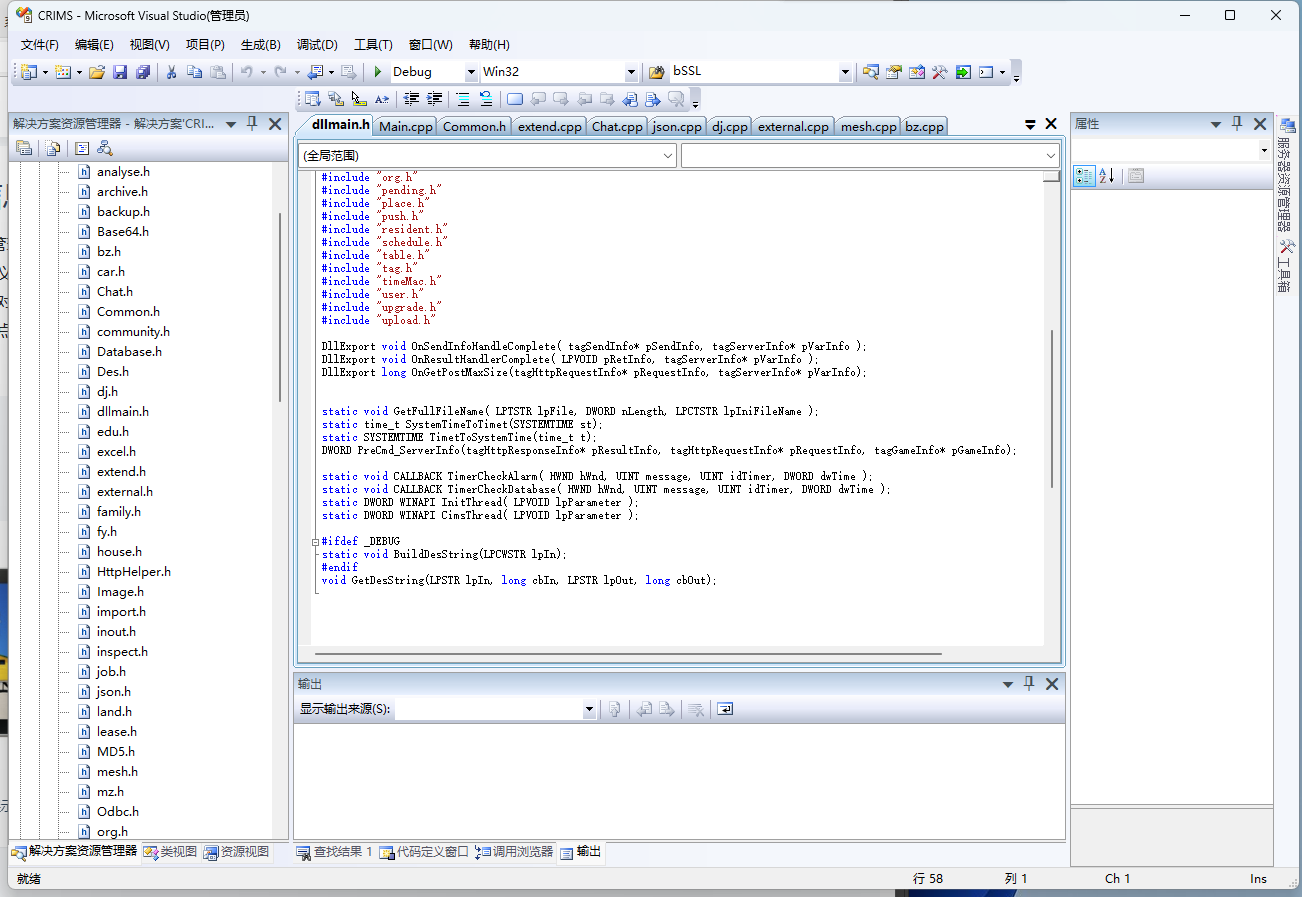
Task: Collapse the #ifdef _DEBUG code block
Action: (316, 541)
